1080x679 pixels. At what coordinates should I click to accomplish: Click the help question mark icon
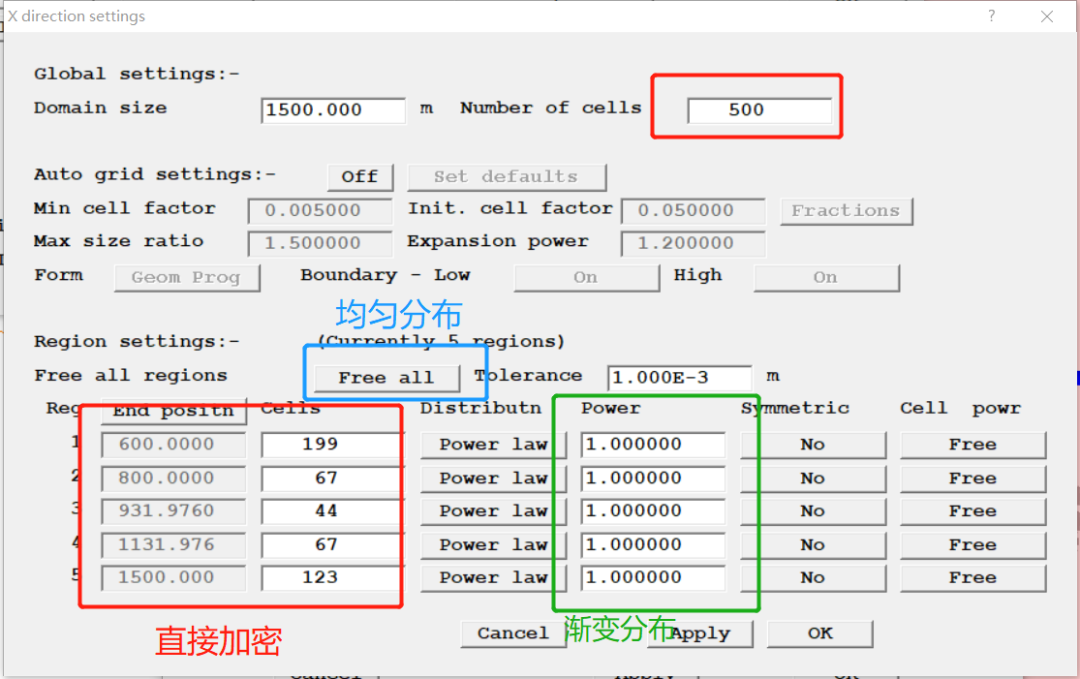click(991, 16)
